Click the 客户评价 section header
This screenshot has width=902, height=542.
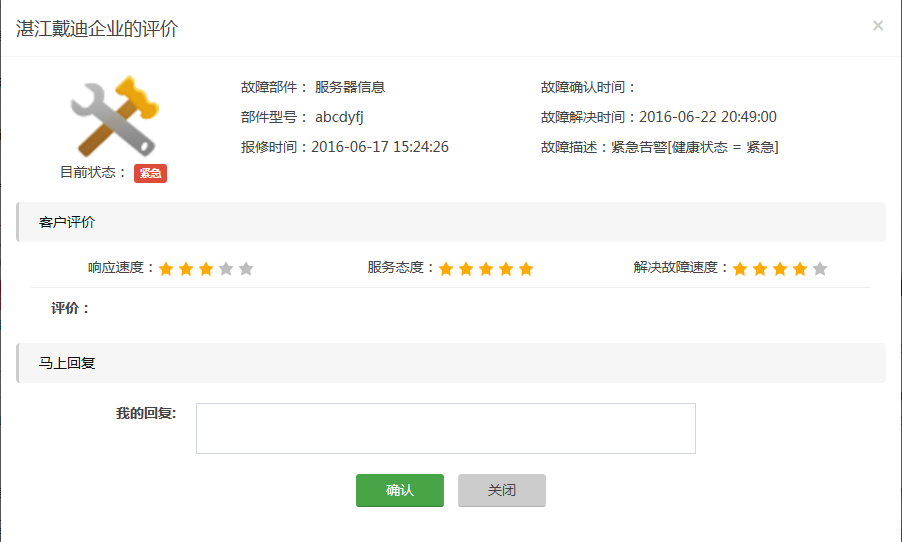click(x=451, y=222)
